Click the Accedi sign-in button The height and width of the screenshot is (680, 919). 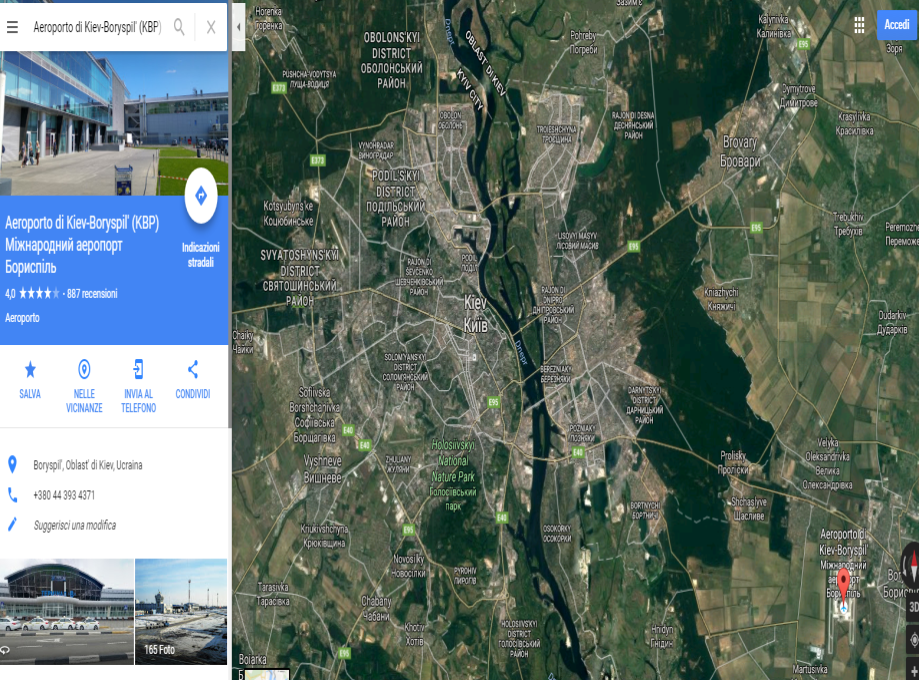pyautogui.click(x=897, y=25)
